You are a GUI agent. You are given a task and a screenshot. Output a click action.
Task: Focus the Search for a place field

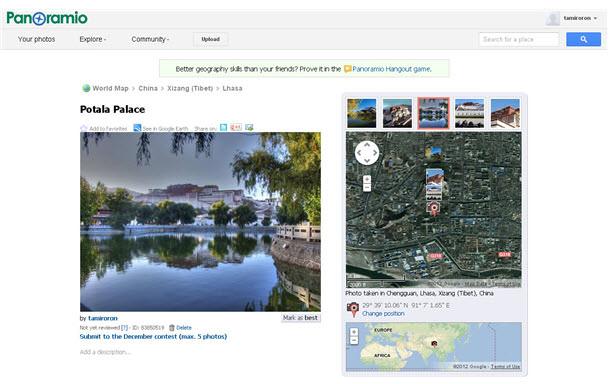point(519,39)
